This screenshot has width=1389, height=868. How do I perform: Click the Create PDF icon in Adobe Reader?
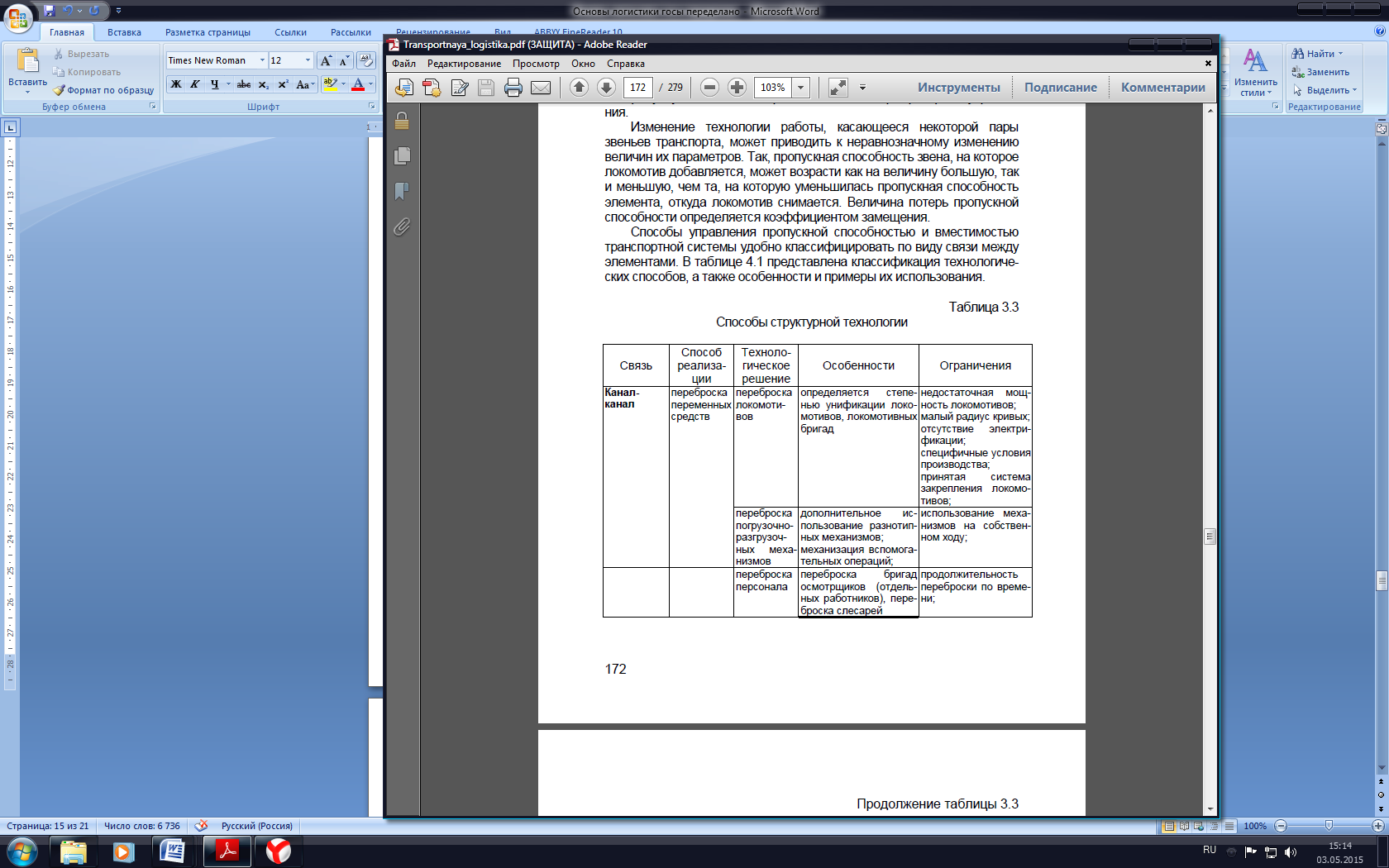432,88
